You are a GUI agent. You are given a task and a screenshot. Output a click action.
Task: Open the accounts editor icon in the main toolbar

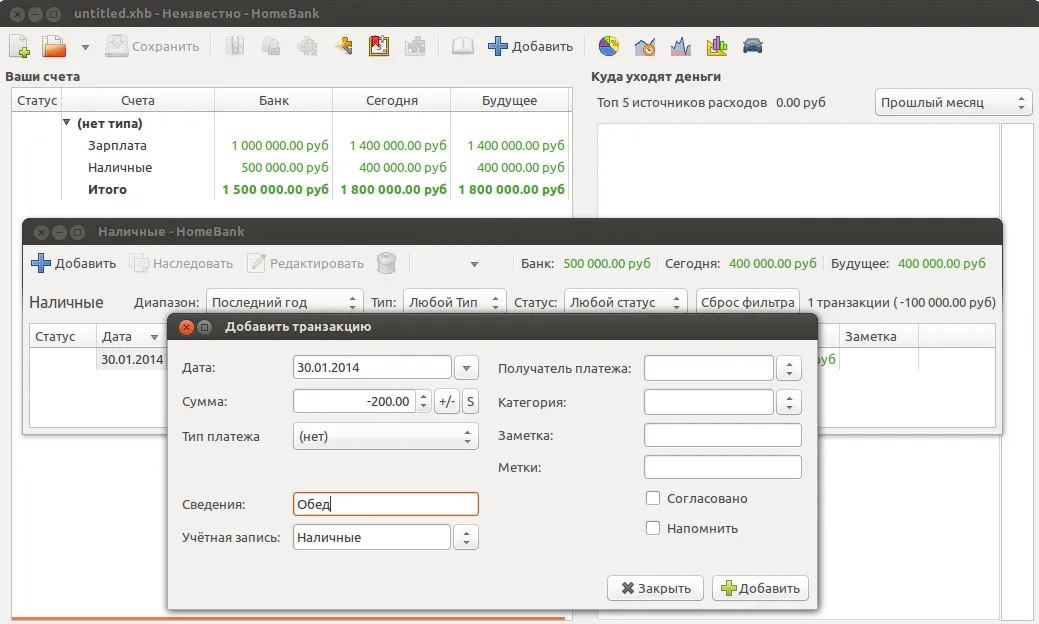[x=235, y=46]
